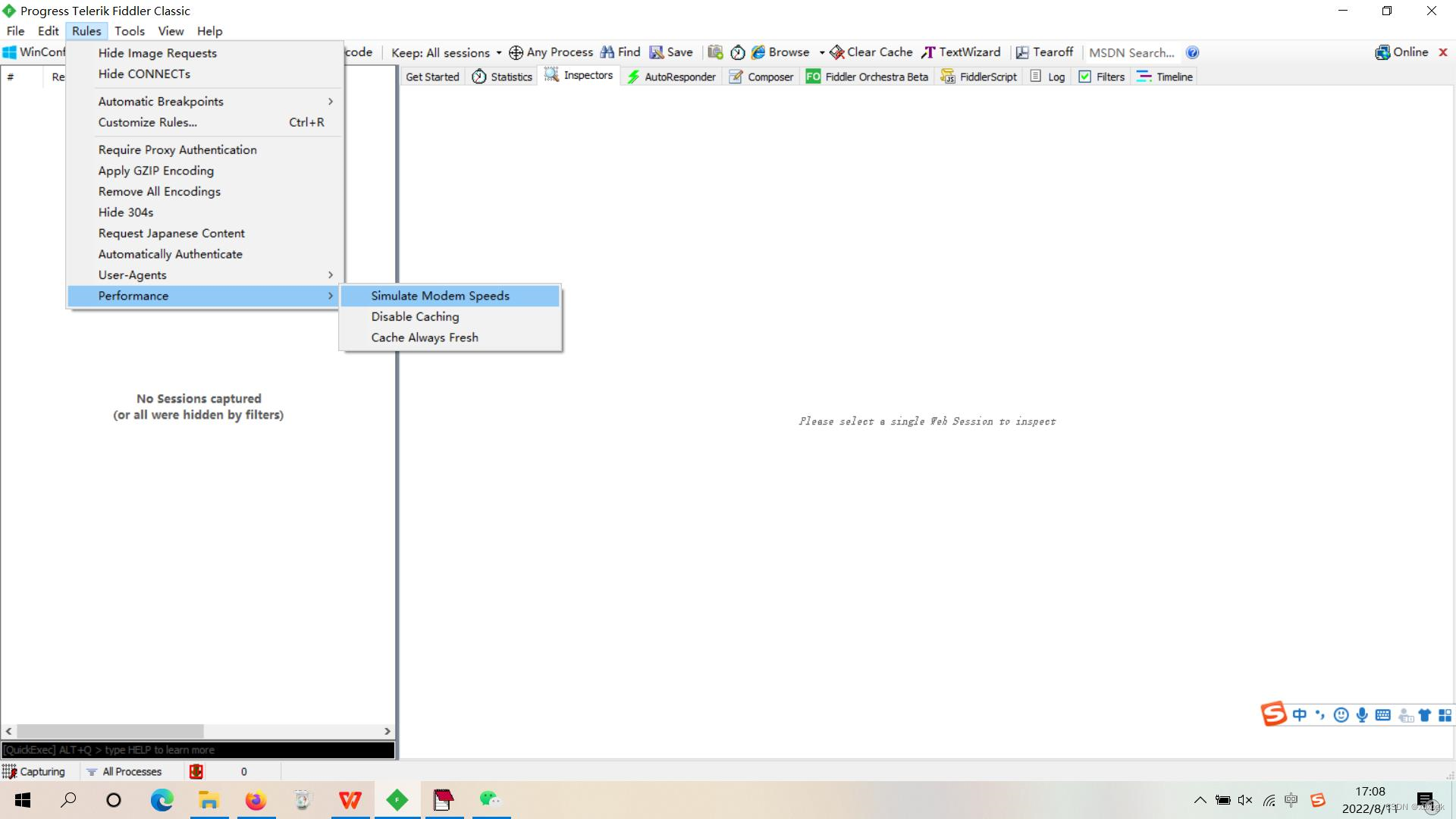Open the All Processes filter selector
1456x819 pixels.
(x=124, y=771)
